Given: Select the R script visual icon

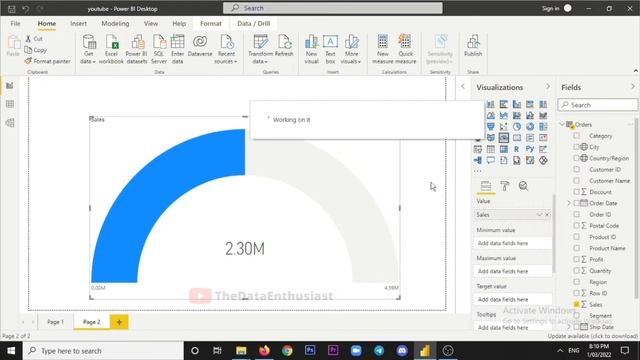Looking at the screenshot, I should click(517, 149).
